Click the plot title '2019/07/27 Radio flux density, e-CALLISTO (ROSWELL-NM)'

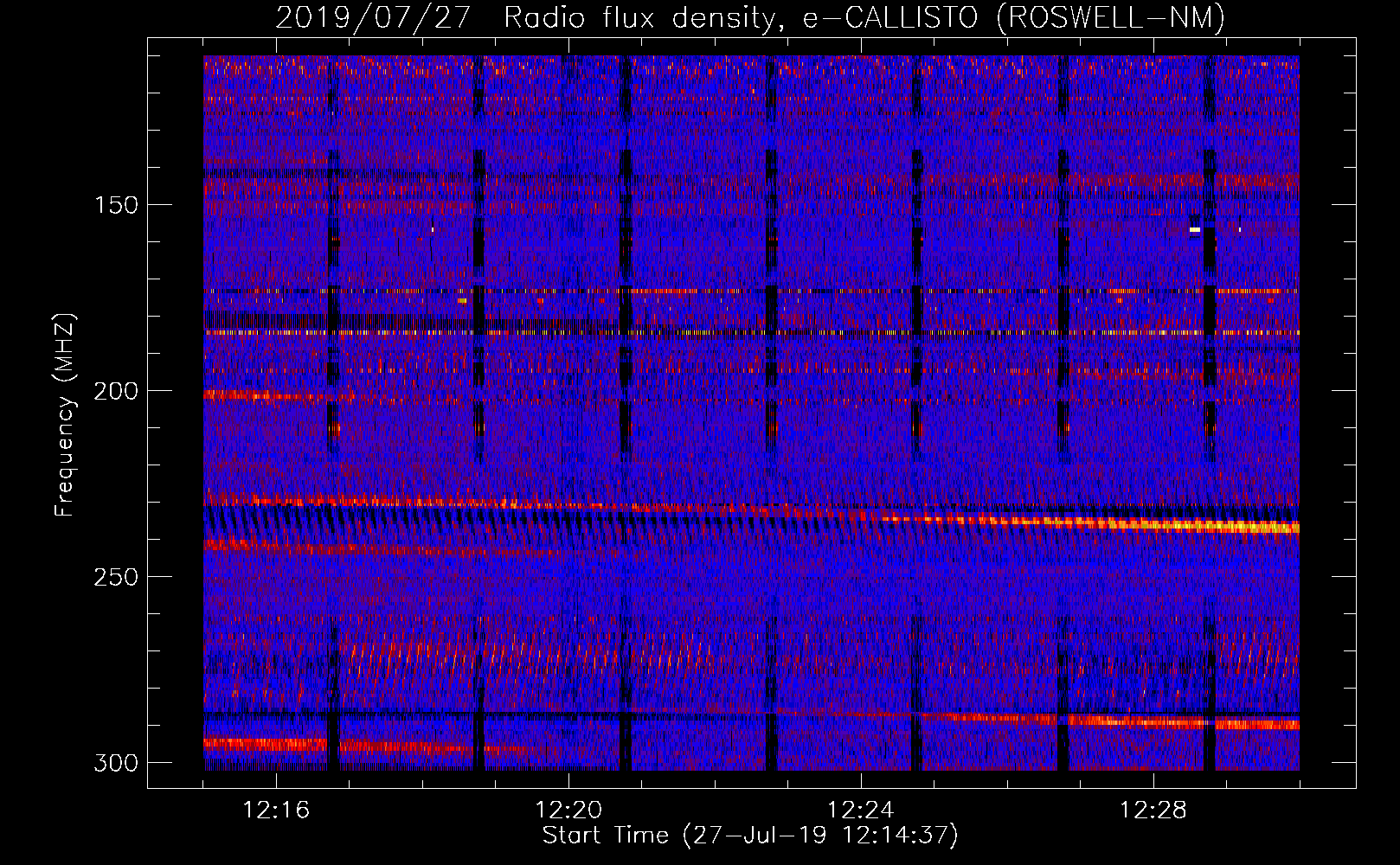tap(750, 16)
